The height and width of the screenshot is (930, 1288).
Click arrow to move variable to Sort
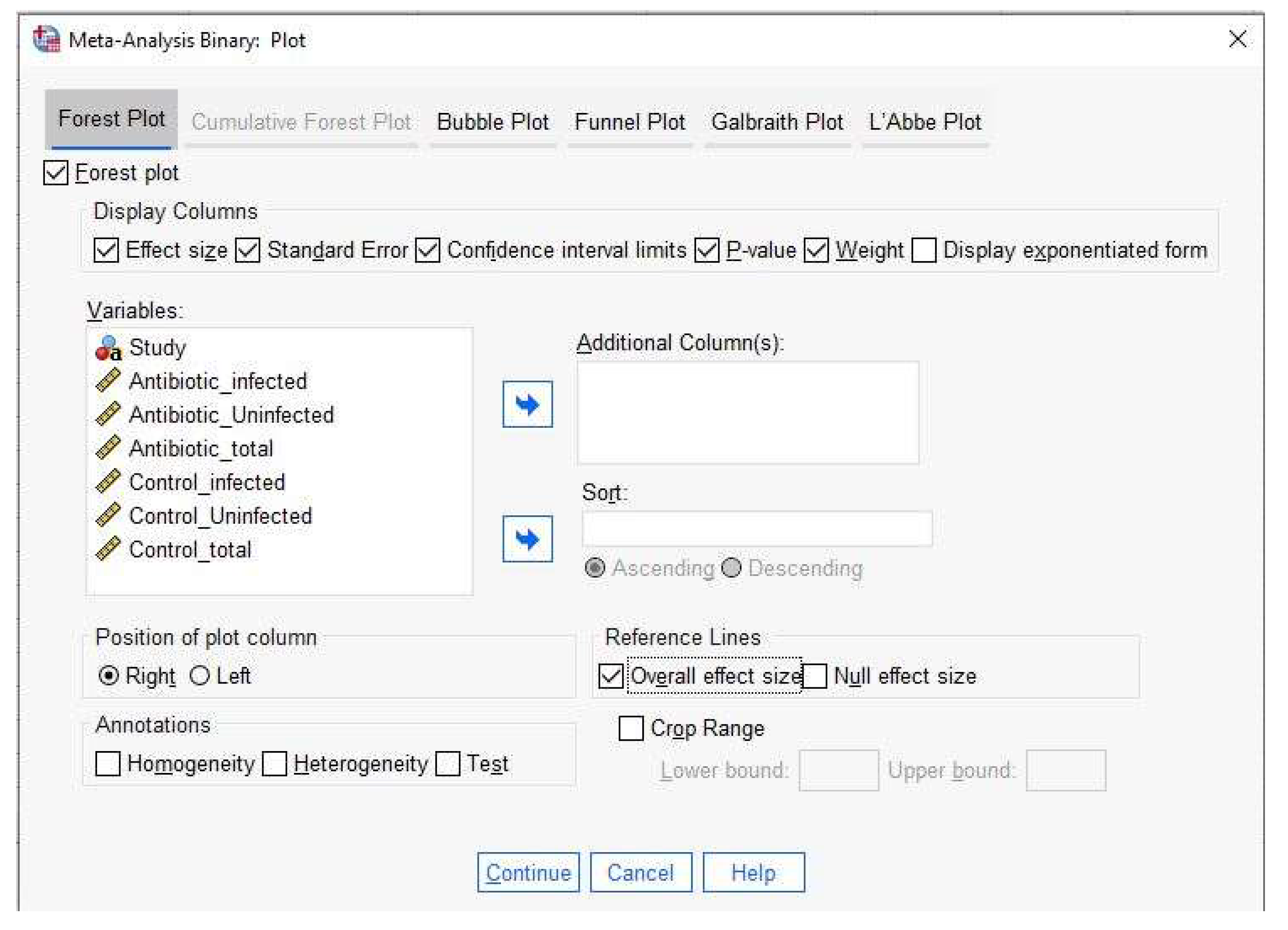[x=527, y=539]
